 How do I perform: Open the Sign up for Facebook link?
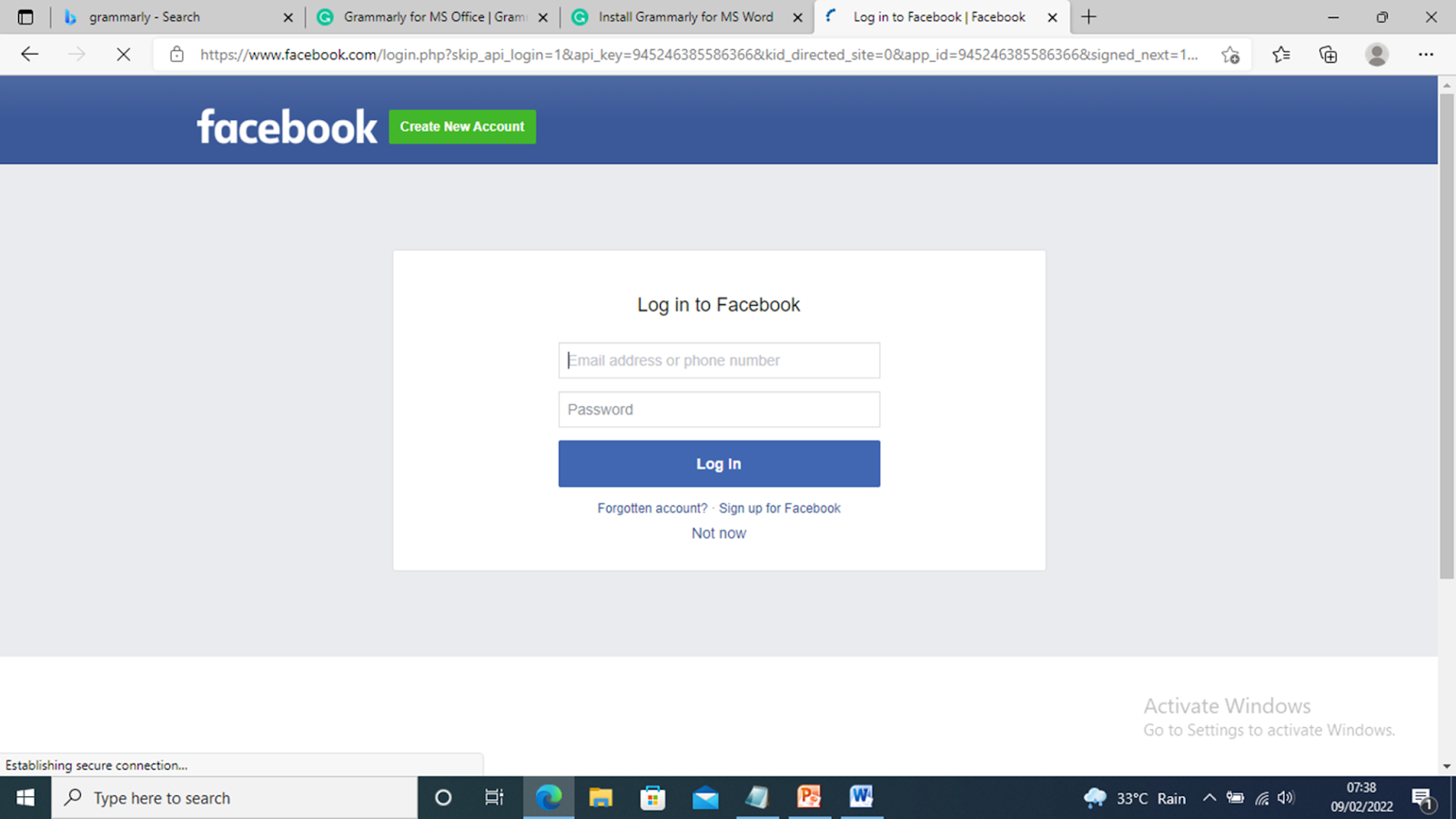point(780,509)
